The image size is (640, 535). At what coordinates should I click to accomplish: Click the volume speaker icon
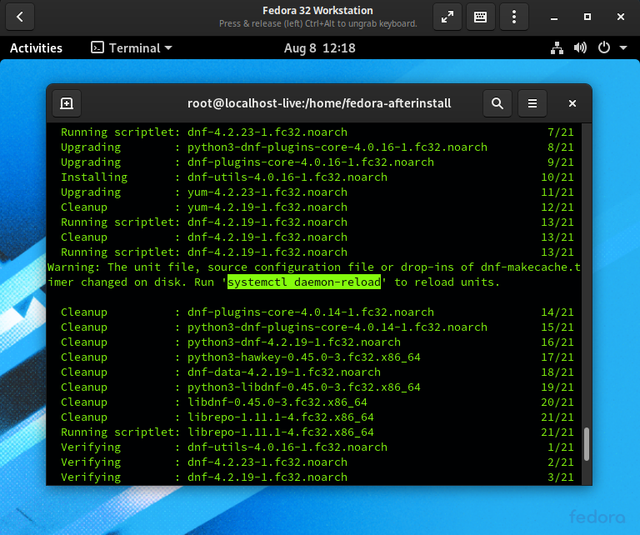point(580,48)
